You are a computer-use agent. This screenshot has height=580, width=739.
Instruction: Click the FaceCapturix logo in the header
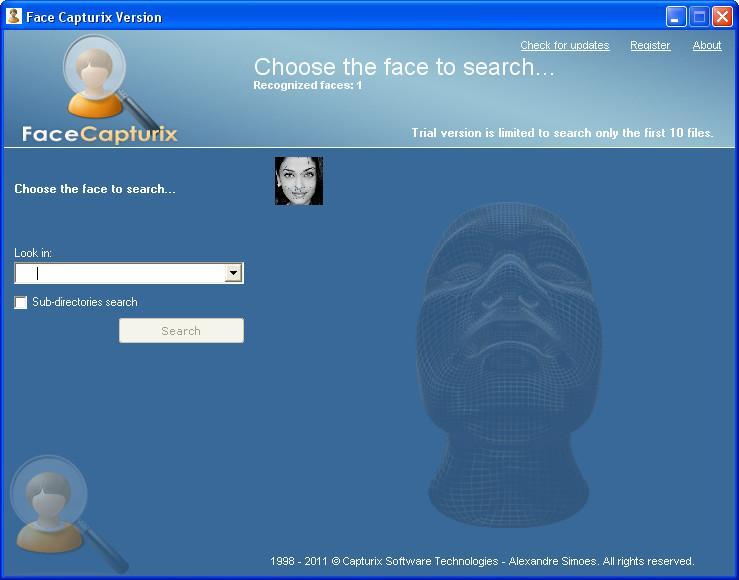click(99, 90)
